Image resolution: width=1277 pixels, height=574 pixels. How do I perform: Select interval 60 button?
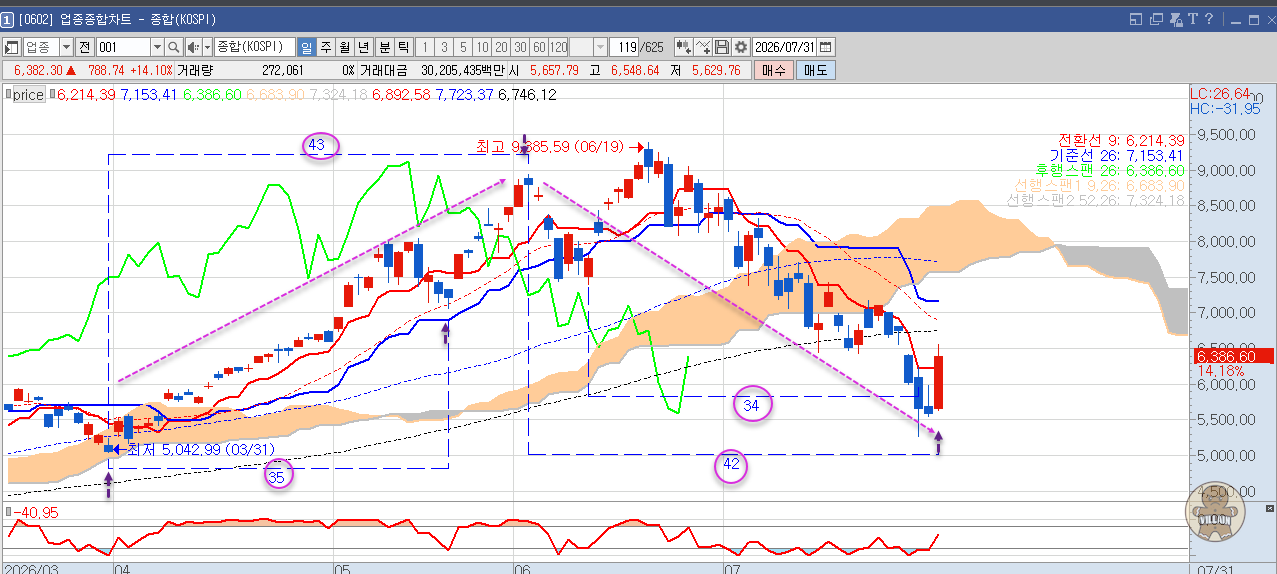[539, 47]
